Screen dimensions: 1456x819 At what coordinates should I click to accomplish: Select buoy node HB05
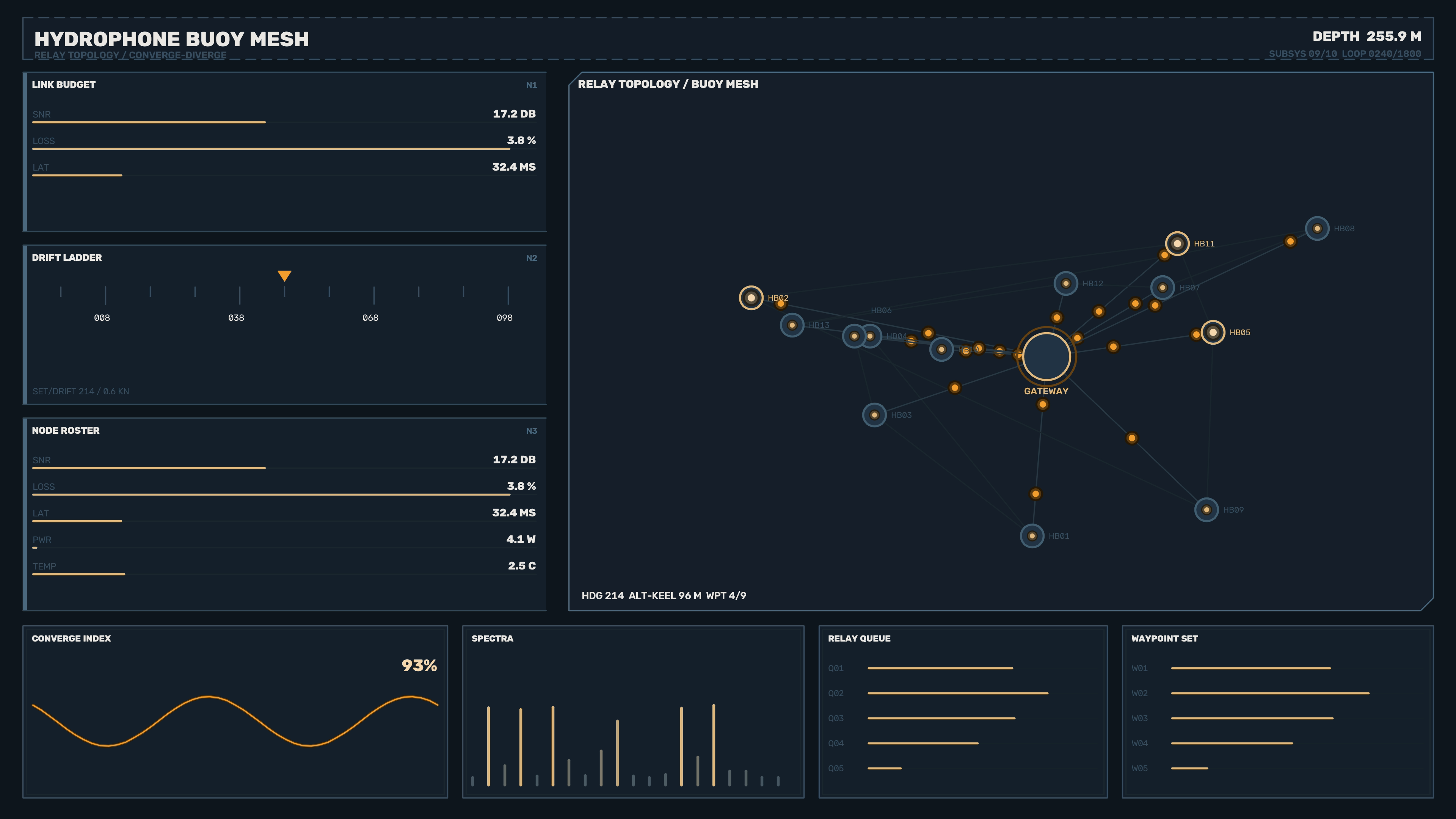tap(1213, 333)
